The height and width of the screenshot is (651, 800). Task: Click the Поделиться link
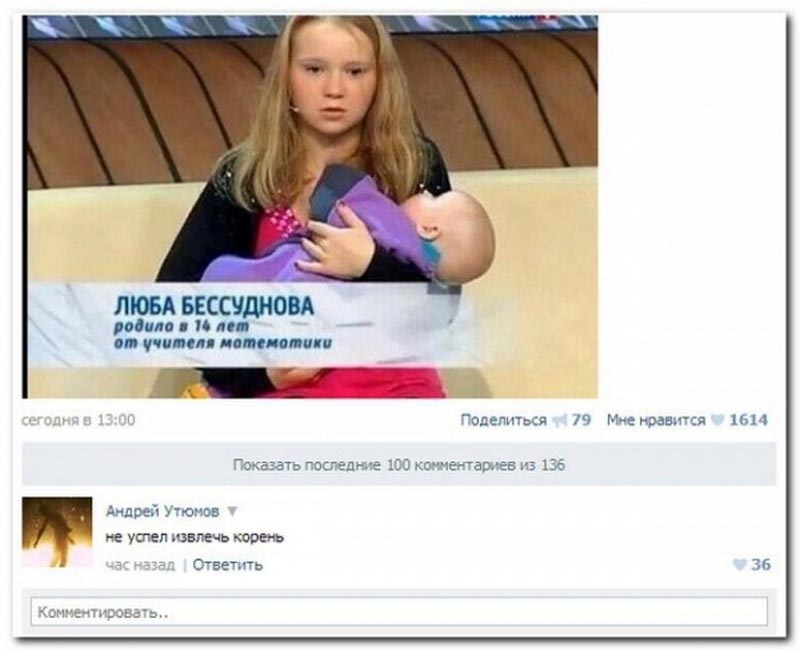(x=503, y=420)
